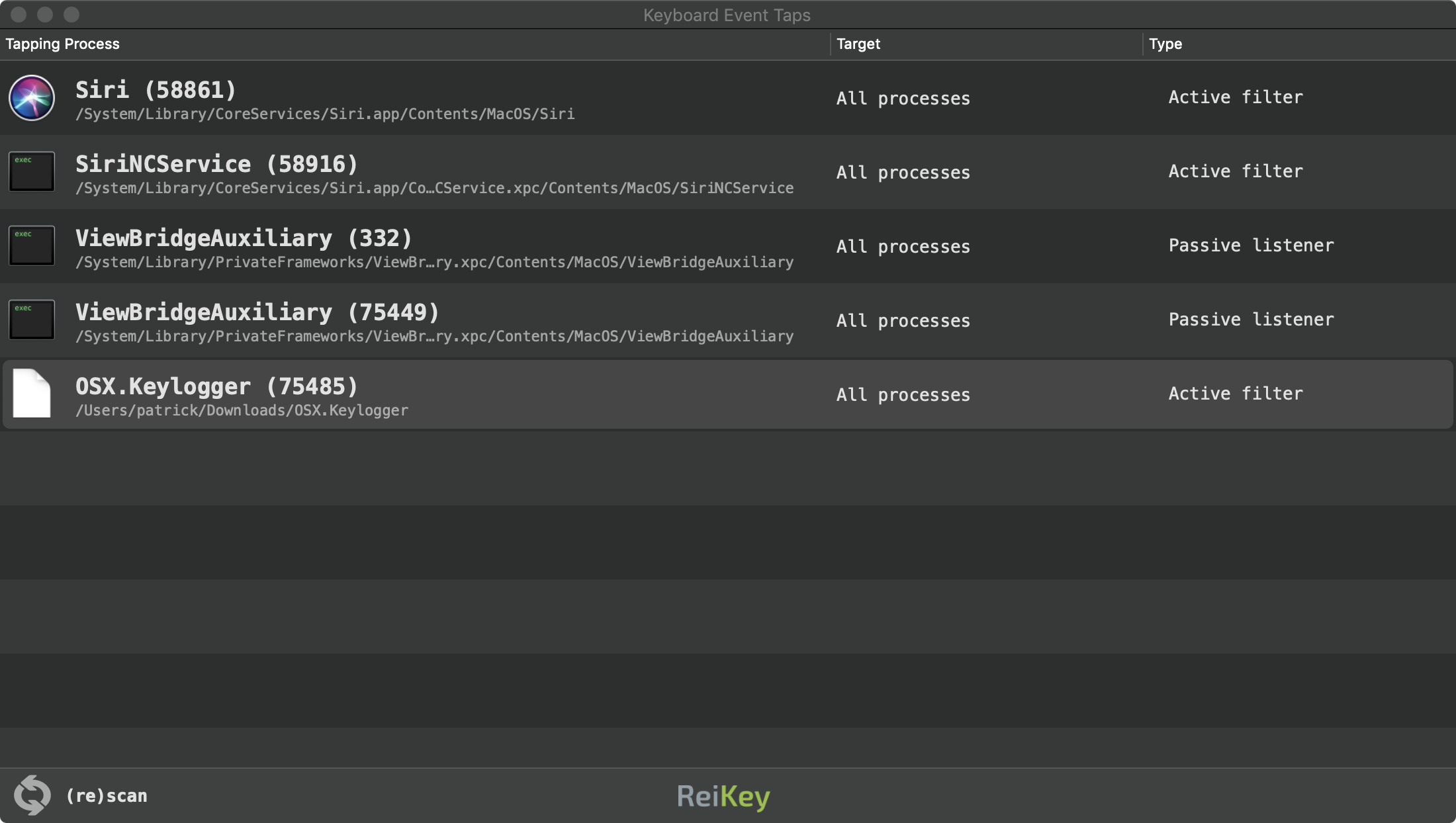
Task: Click the /Users/patrick/Downloads/OSX.Keylogger path
Action: pyautogui.click(x=242, y=411)
